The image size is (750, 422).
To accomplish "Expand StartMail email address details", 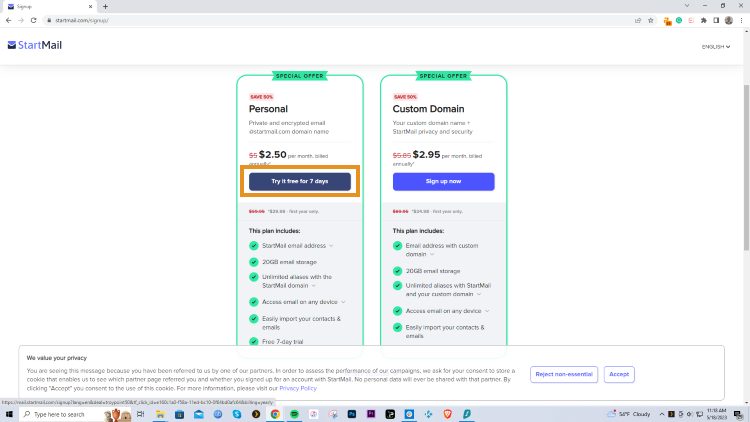I will 331,246.
